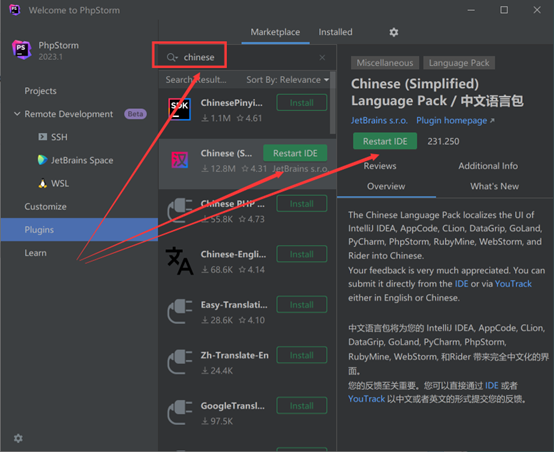The width and height of the screenshot is (554, 452).
Task: Collapse the Remote Development section
Action: (x=17, y=114)
